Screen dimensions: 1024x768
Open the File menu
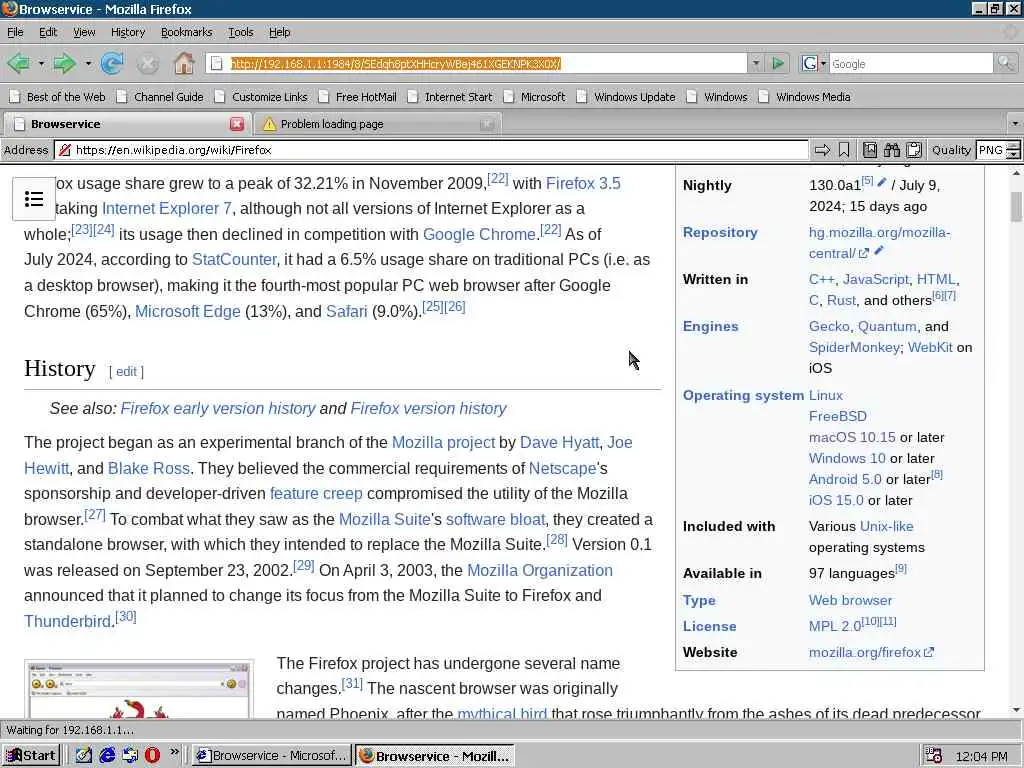pos(15,32)
